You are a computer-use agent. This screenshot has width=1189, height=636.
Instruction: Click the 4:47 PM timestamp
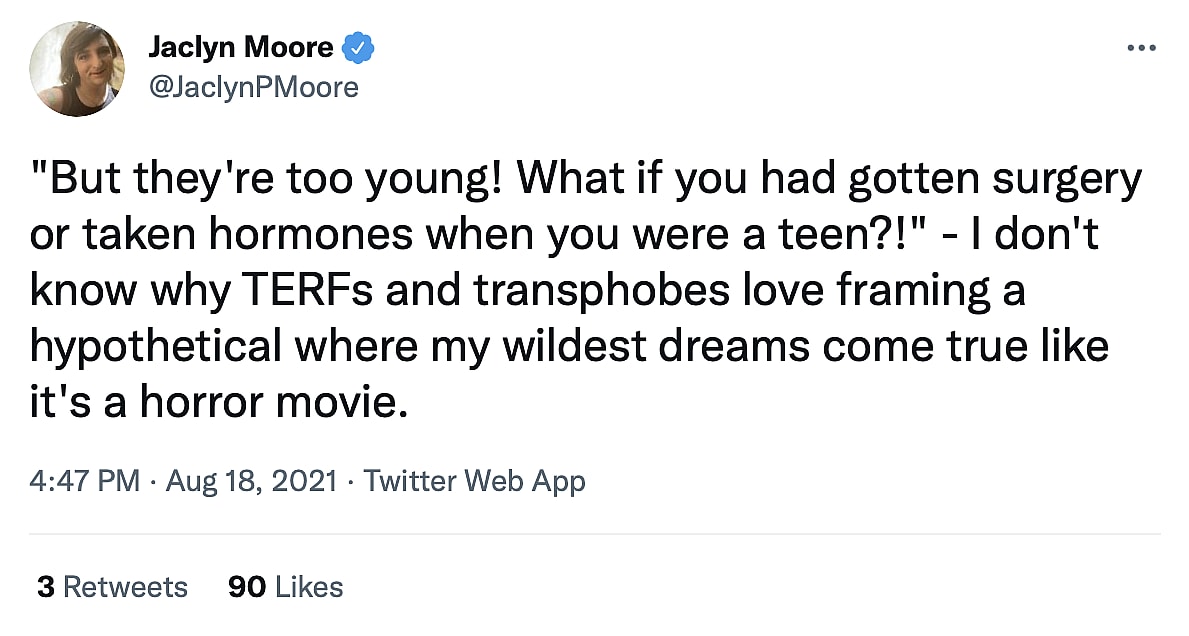click(85, 481)
